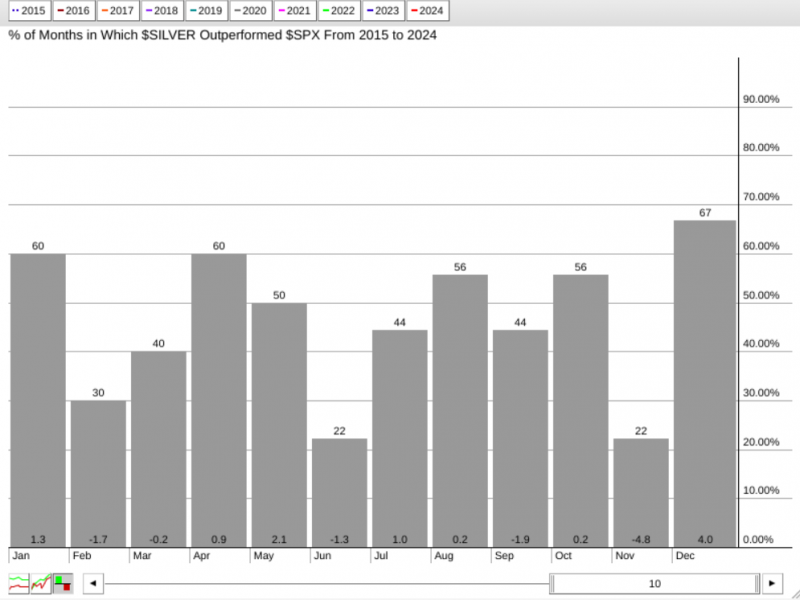Click the resize grip at bottom-right corner

click(x=794, y=595)
